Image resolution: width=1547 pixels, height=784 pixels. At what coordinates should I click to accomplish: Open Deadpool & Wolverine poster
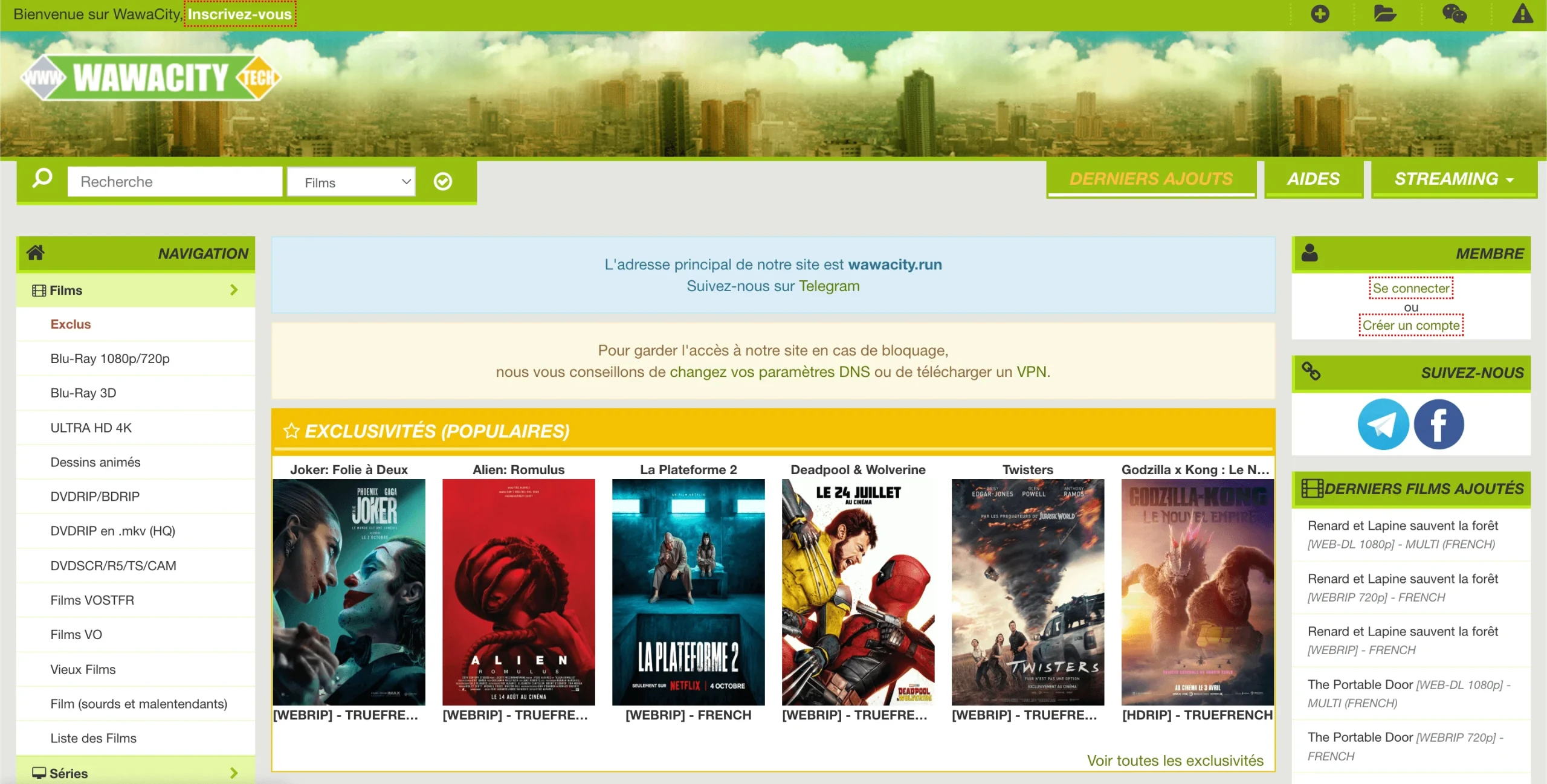click(x=858, y=592)
